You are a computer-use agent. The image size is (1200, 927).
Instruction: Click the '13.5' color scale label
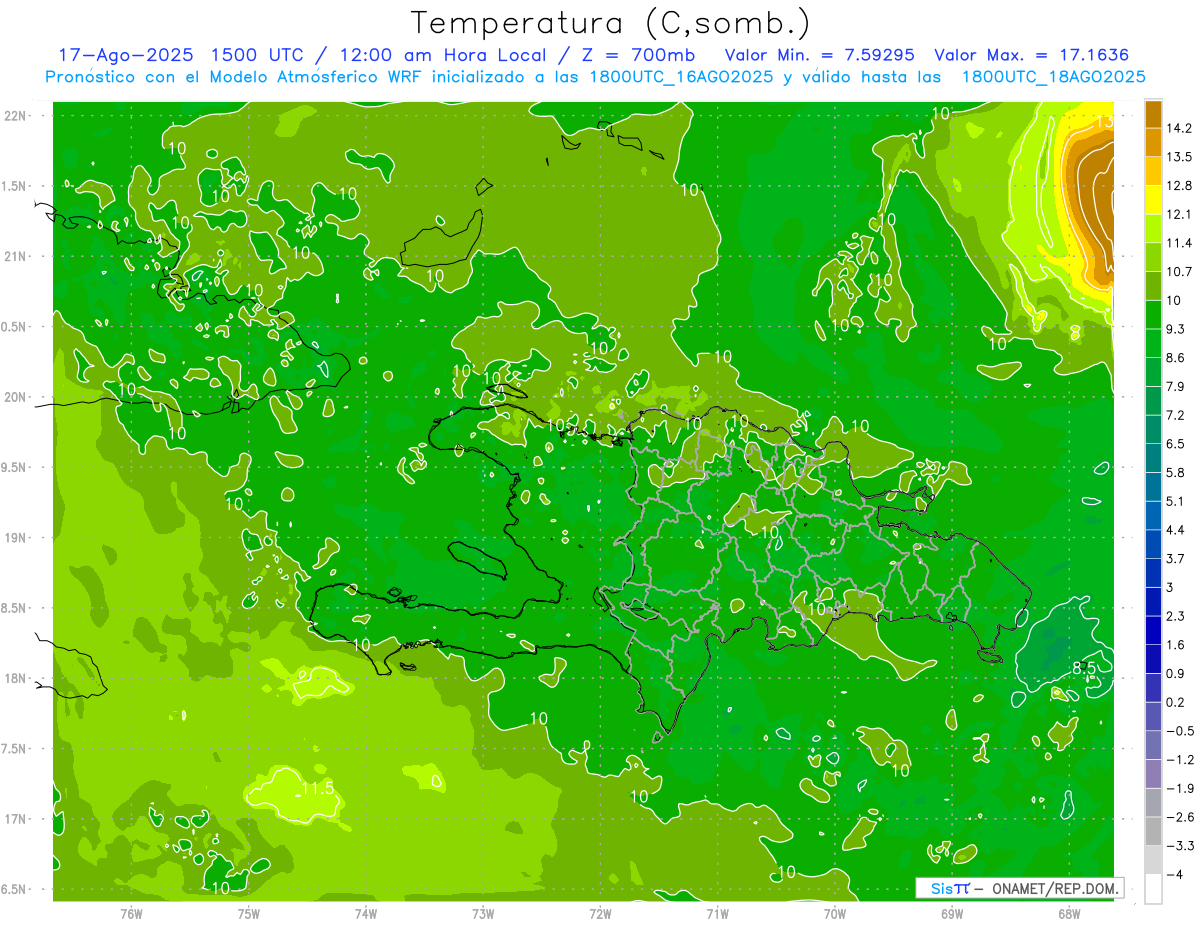coord(1180,157)
